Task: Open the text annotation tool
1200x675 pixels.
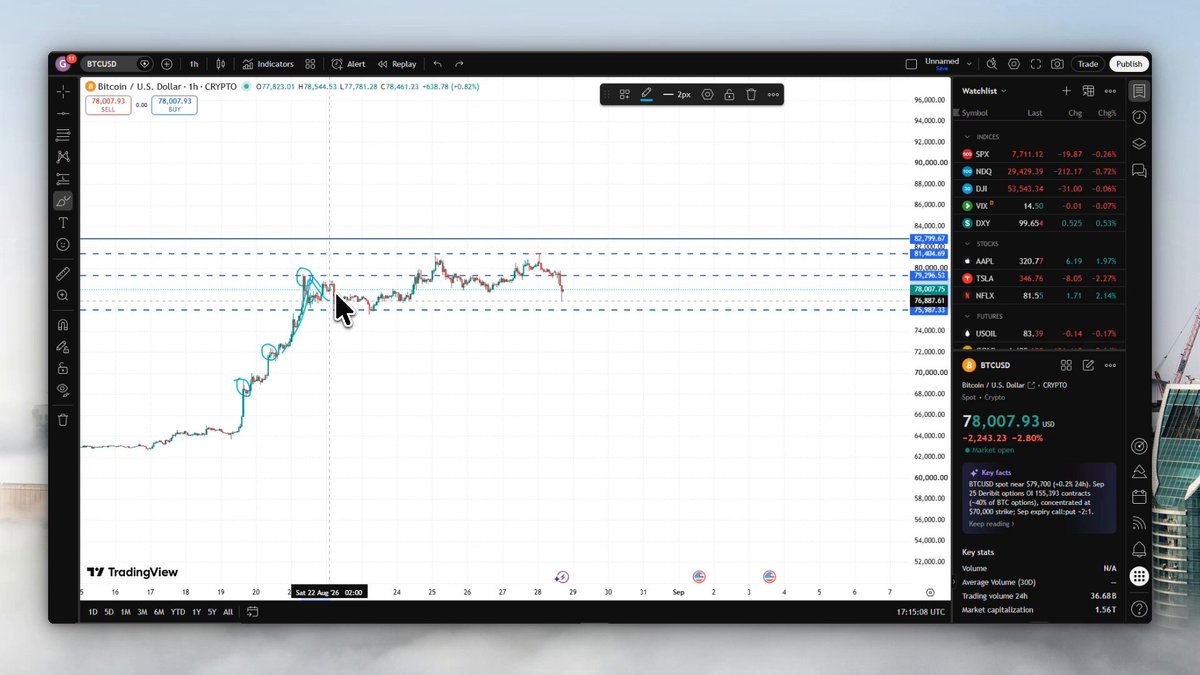Action: point(63,223)
